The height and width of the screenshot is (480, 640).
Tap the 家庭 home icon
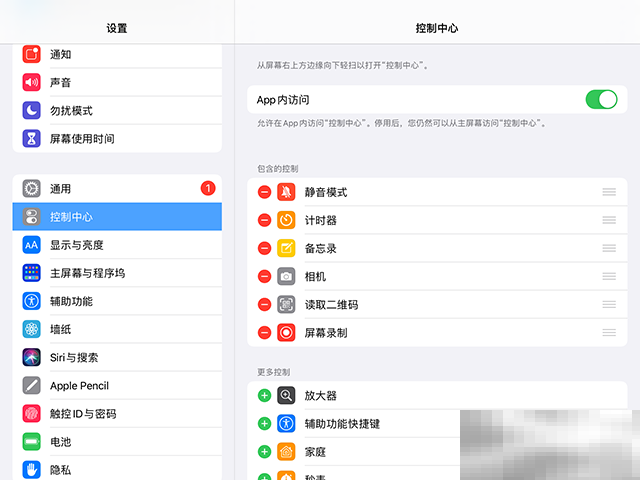coord(286,452)
